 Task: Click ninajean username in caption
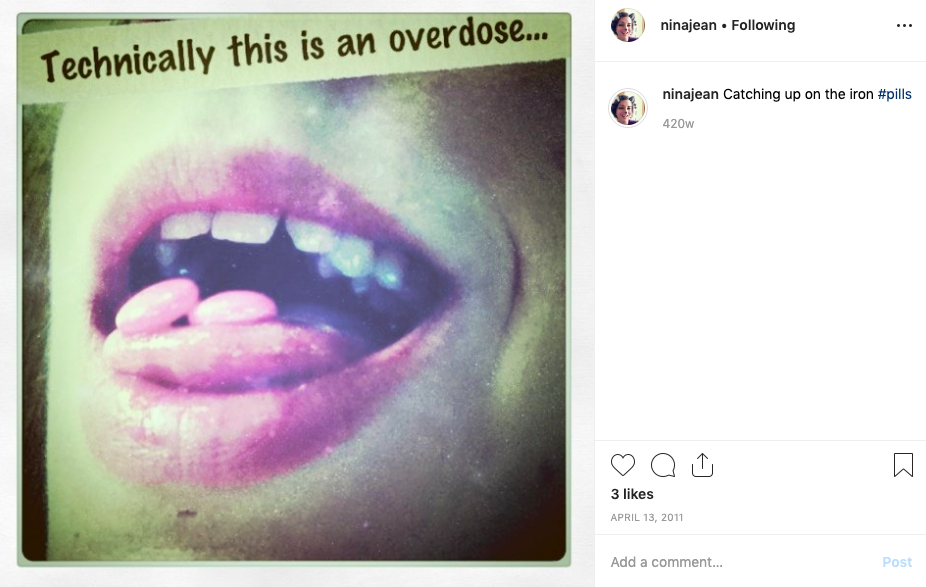click(x=690, y=94)
